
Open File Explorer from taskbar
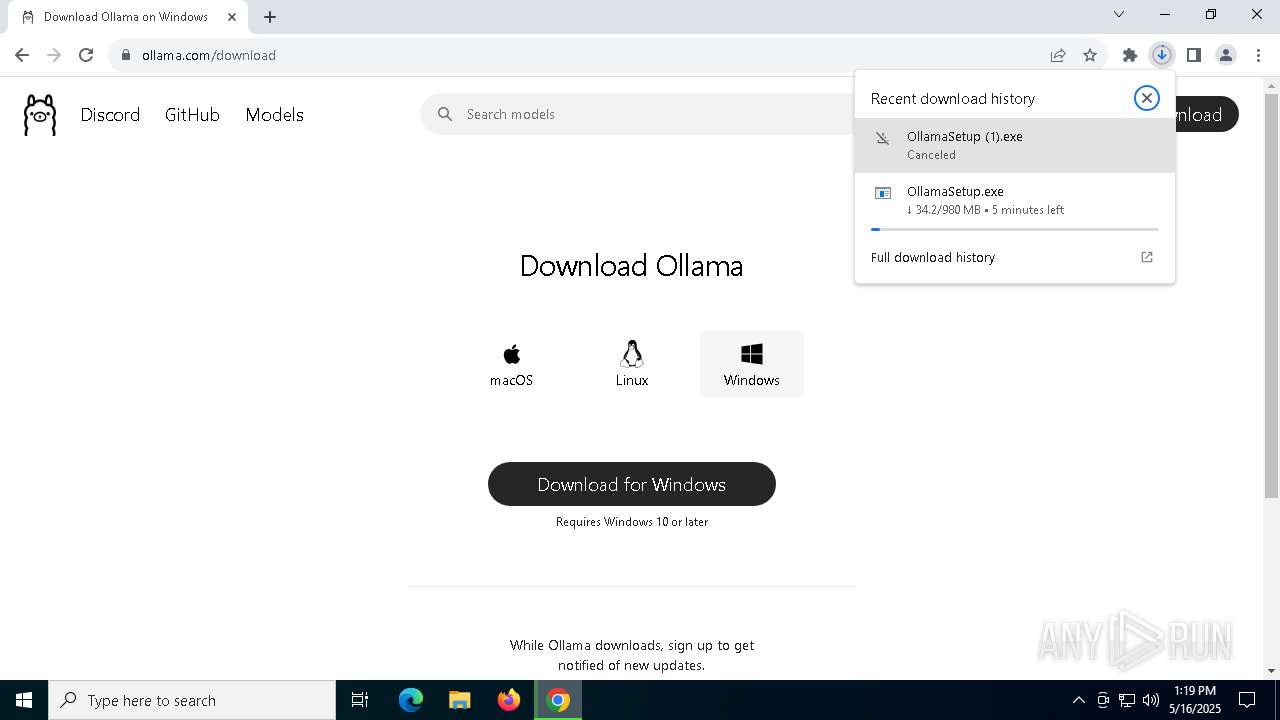(459, 700)
